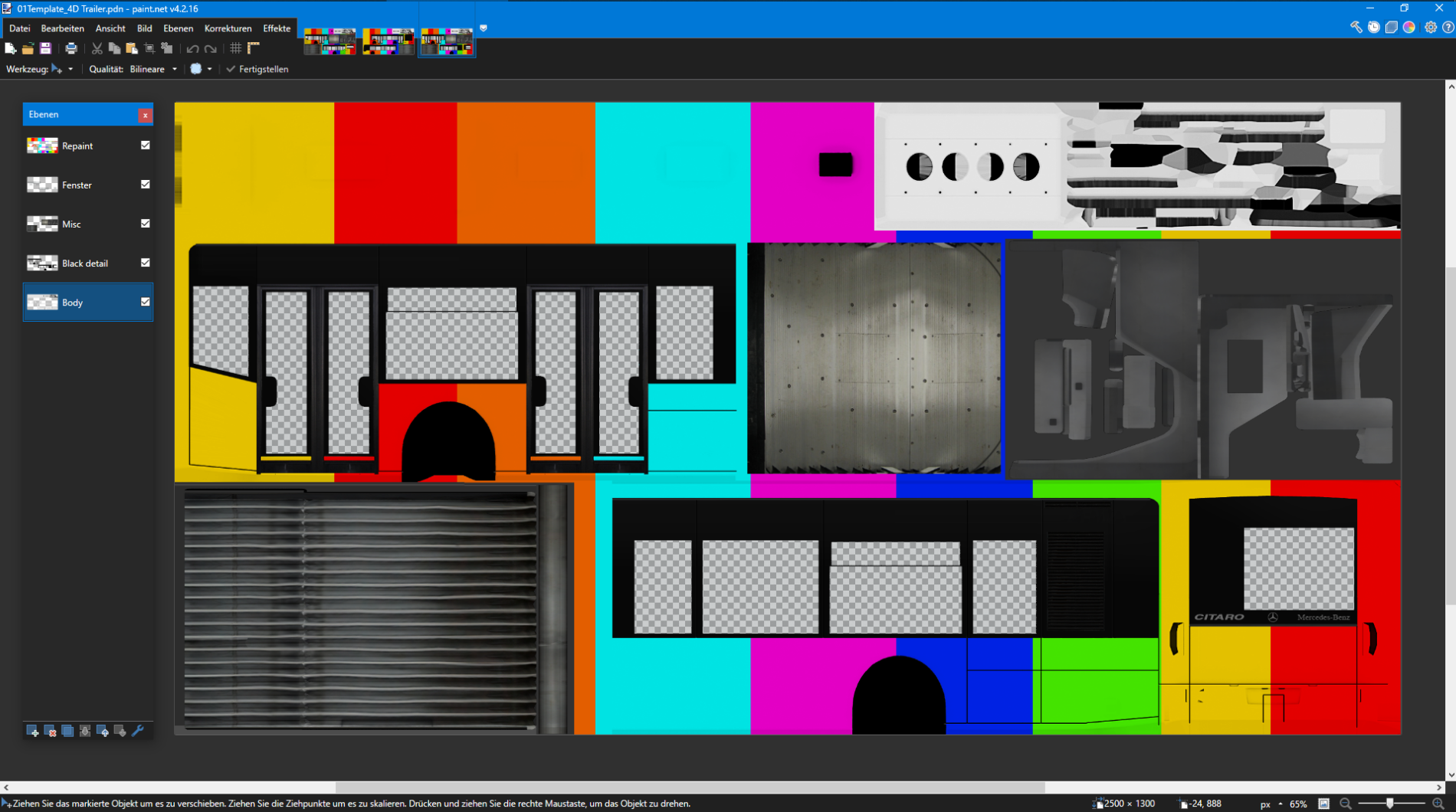
Task: Click the Fertigstellen button
Action: click(257, 69)
